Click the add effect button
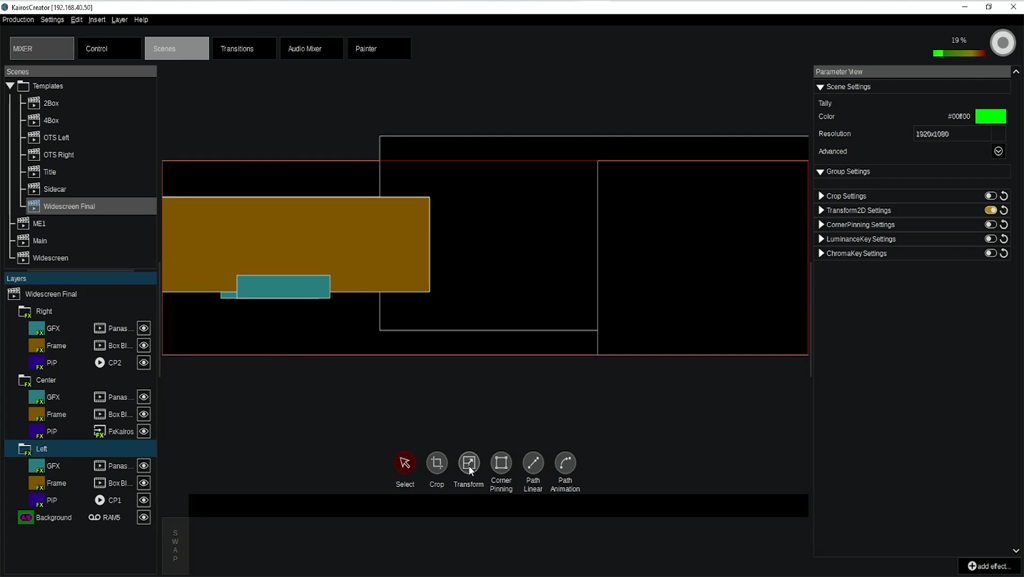 point(989,566)
